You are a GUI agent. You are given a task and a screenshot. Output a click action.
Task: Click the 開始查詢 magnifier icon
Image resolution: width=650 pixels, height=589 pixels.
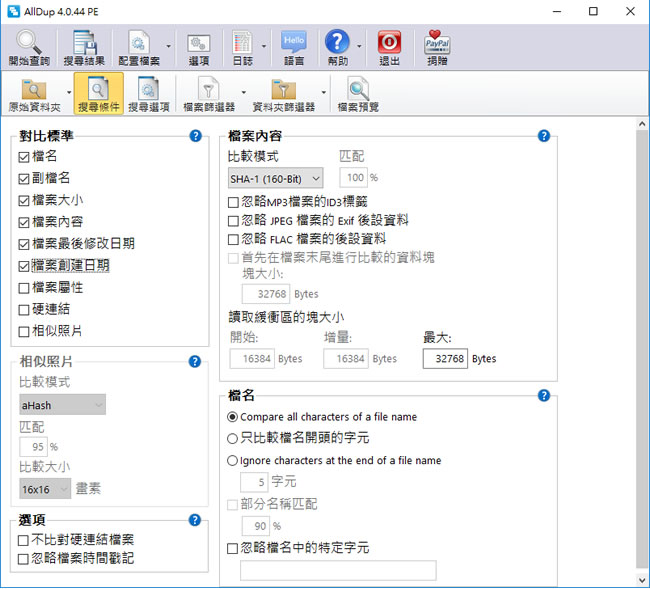28,44
